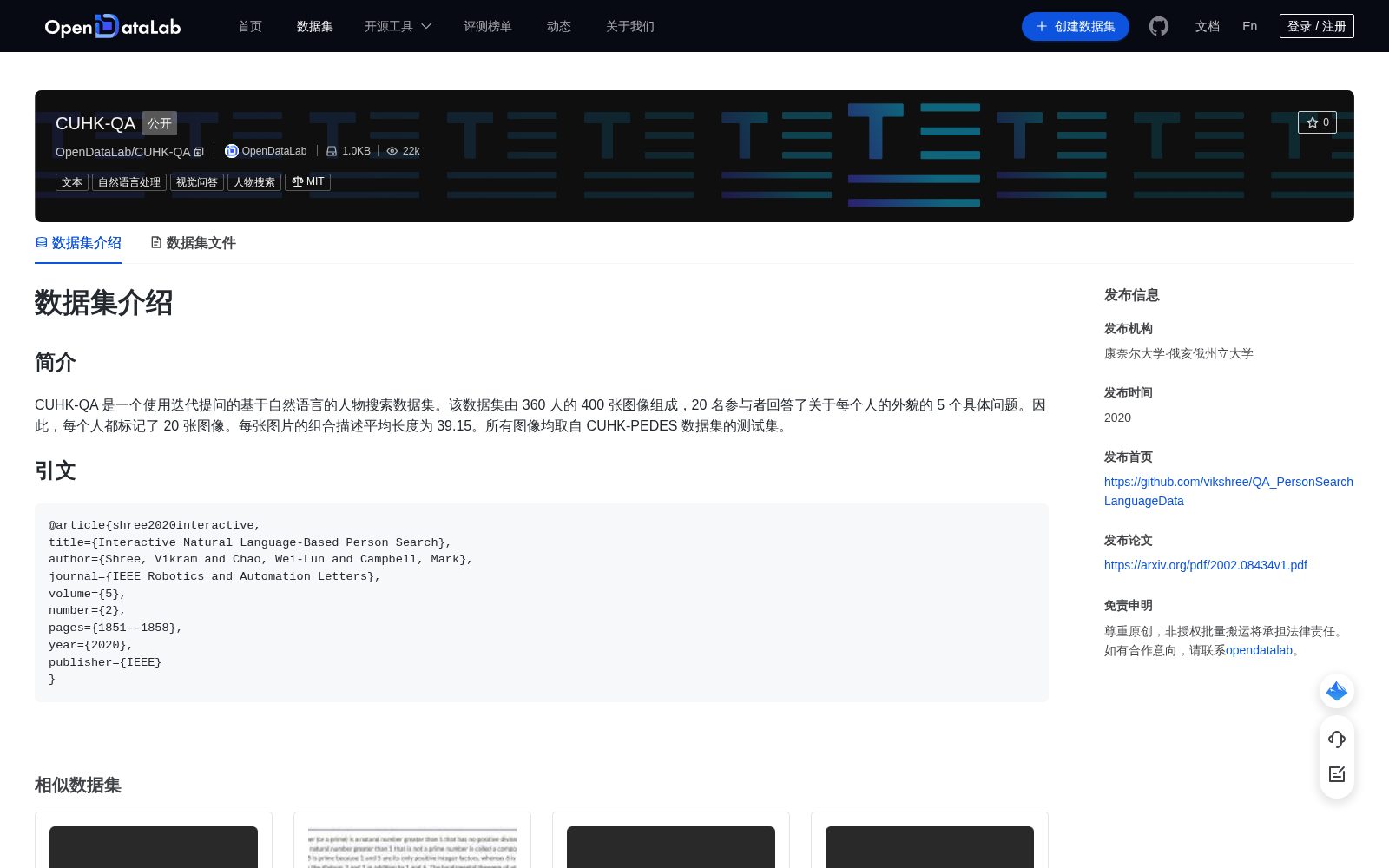
Task: Open 评测榜单 navigation item
Action: tap(488, 26)
